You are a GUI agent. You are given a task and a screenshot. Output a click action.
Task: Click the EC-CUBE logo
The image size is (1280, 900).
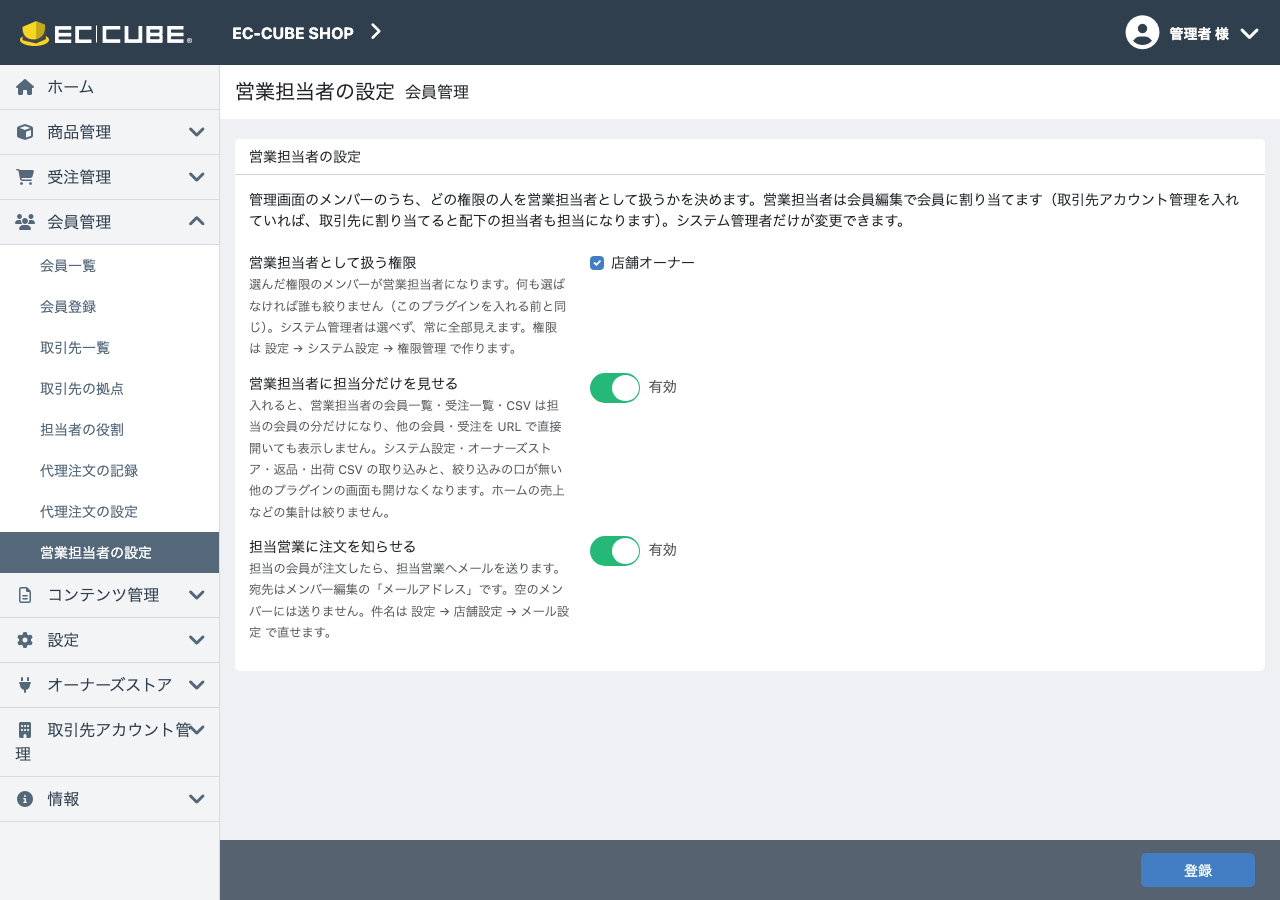[106, 33]
